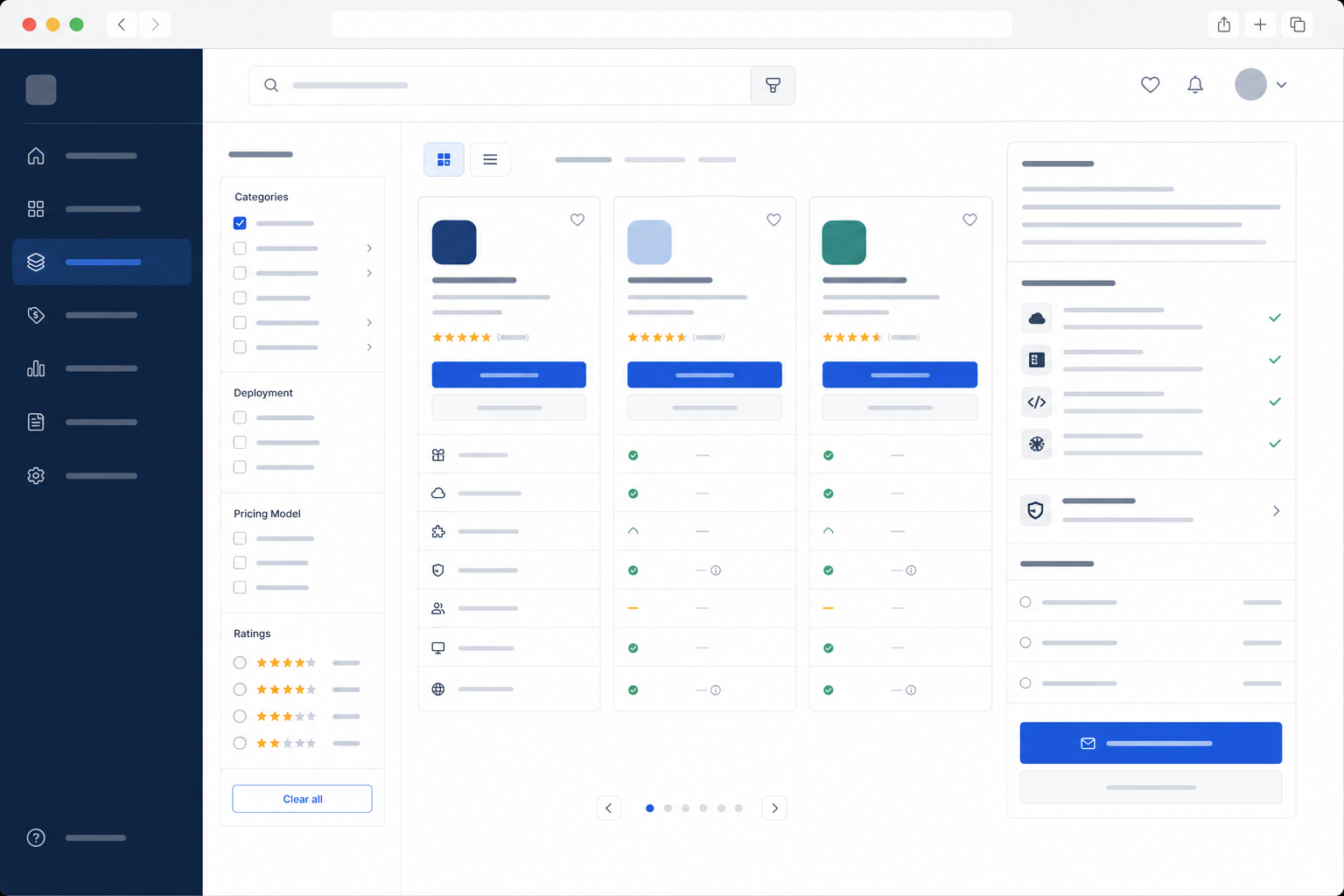Check the first Deployment checkbox
Screen dimensions: 1344x896
(240, 417)
